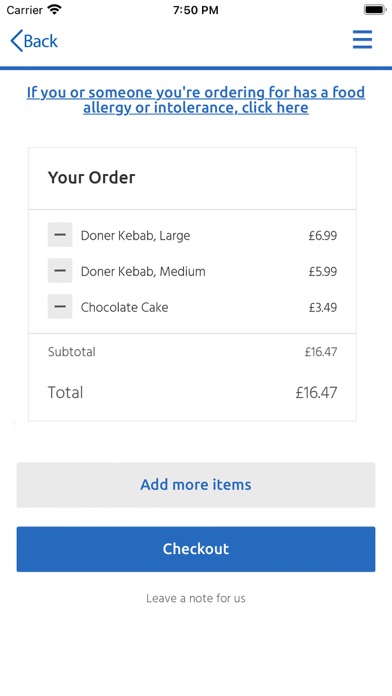This screenshot has height=696, width=392.
Task: Click the Back text label
Action: click(41, 41)
